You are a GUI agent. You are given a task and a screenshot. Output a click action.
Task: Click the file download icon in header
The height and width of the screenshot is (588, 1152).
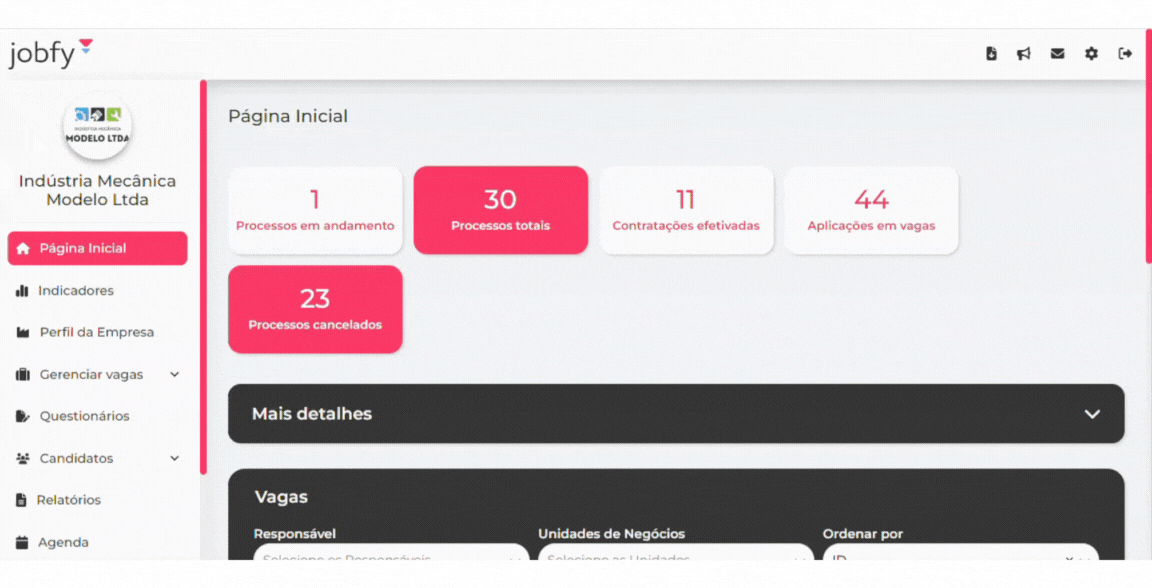coord(991,54)
